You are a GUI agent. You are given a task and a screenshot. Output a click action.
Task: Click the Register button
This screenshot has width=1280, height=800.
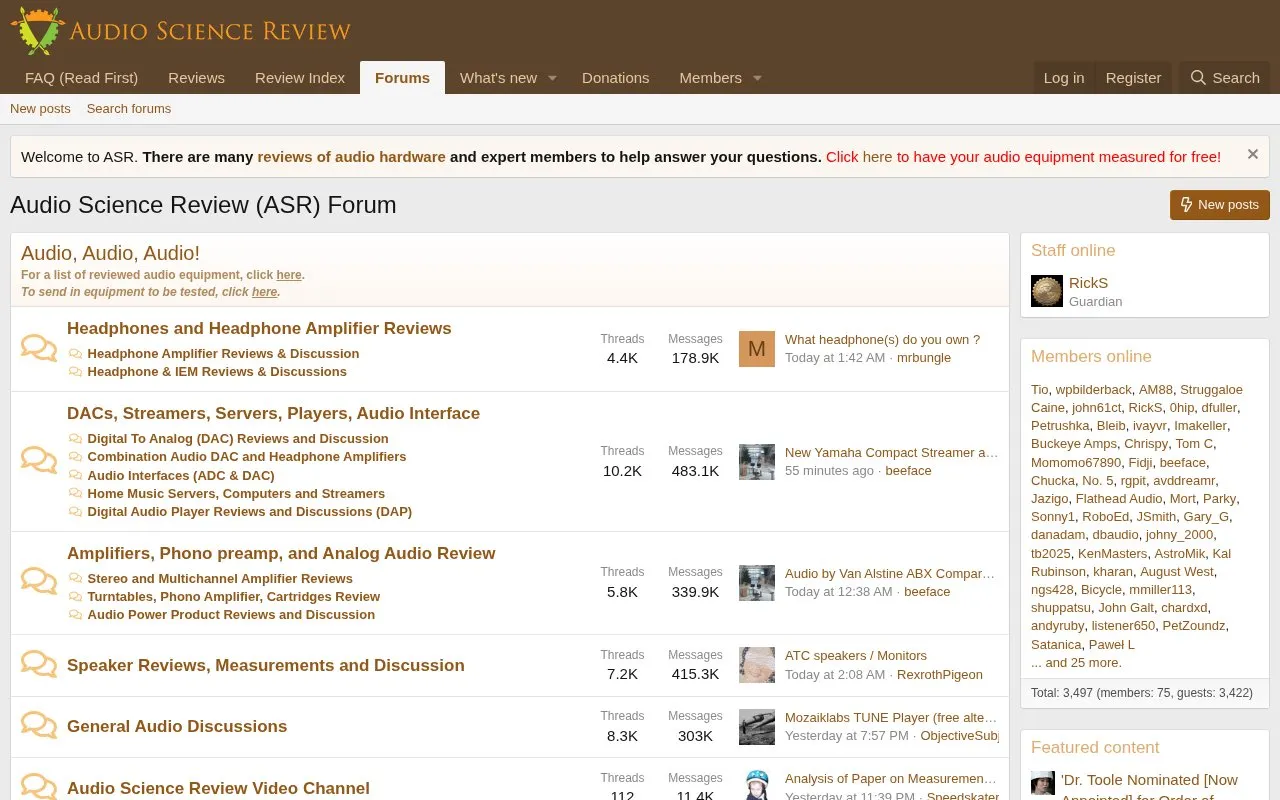pyautogui.click(x=1133, y=78)
